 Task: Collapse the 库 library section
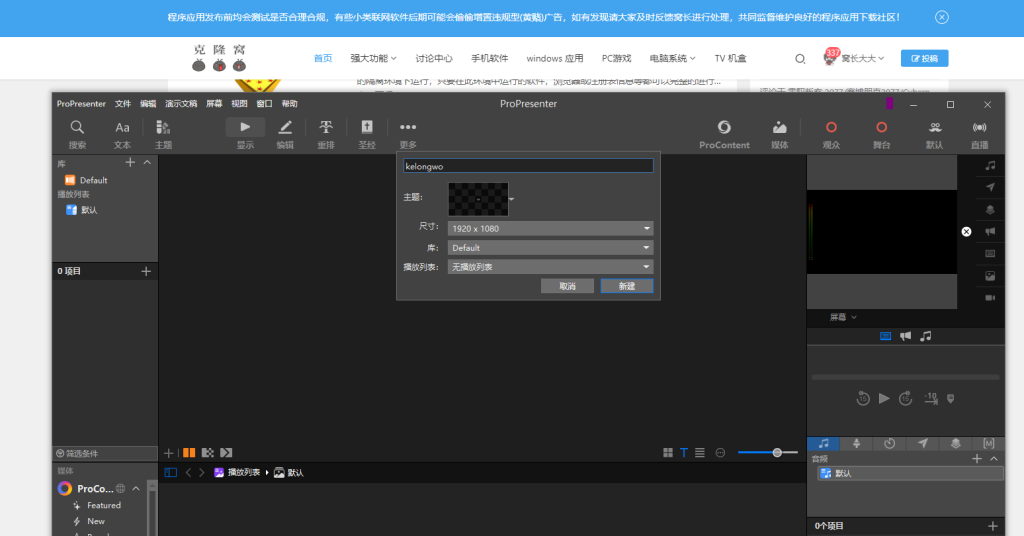point(148,162)
